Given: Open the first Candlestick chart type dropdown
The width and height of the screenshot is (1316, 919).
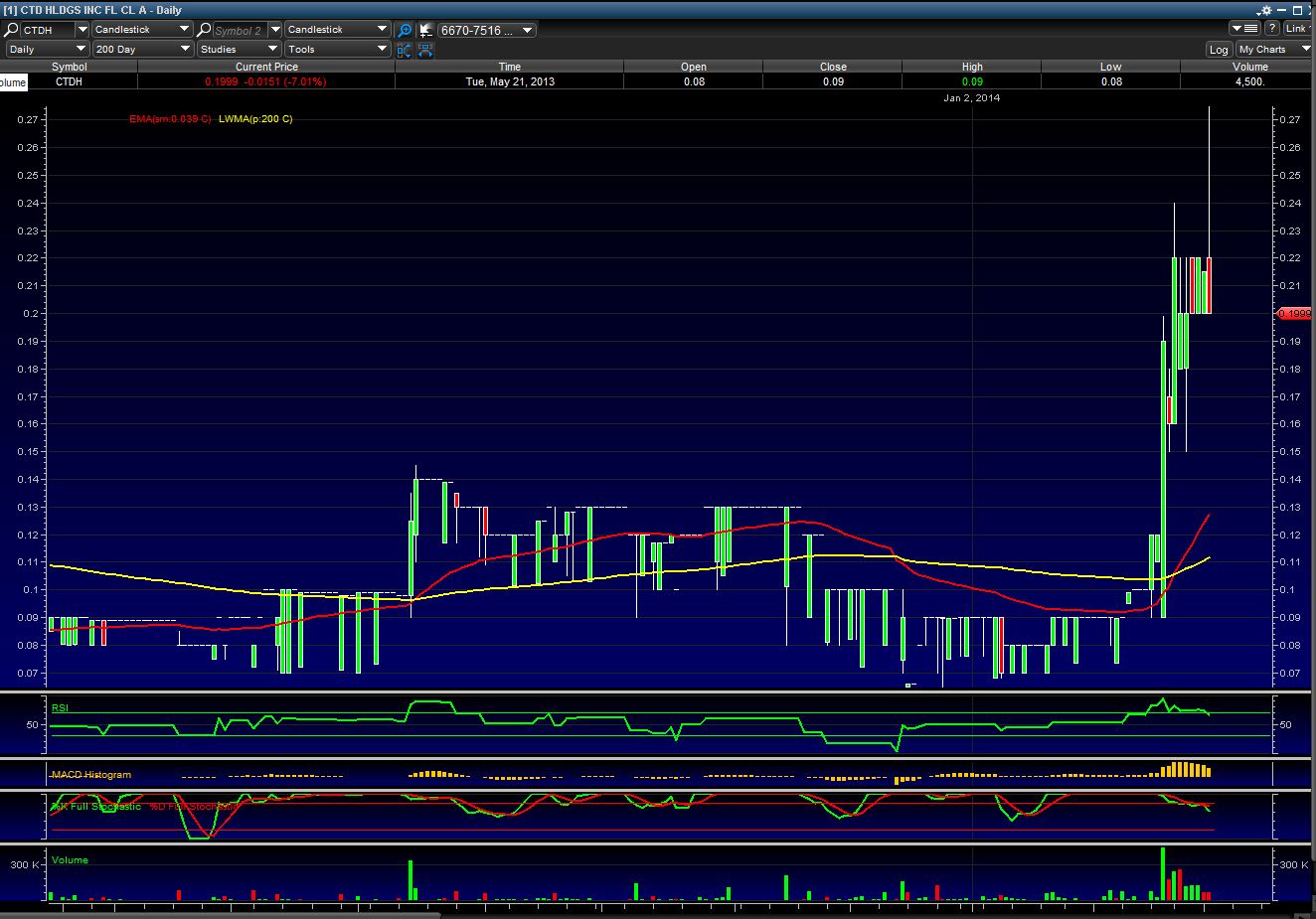Looking at the screenshot, I should pos(142,30).
